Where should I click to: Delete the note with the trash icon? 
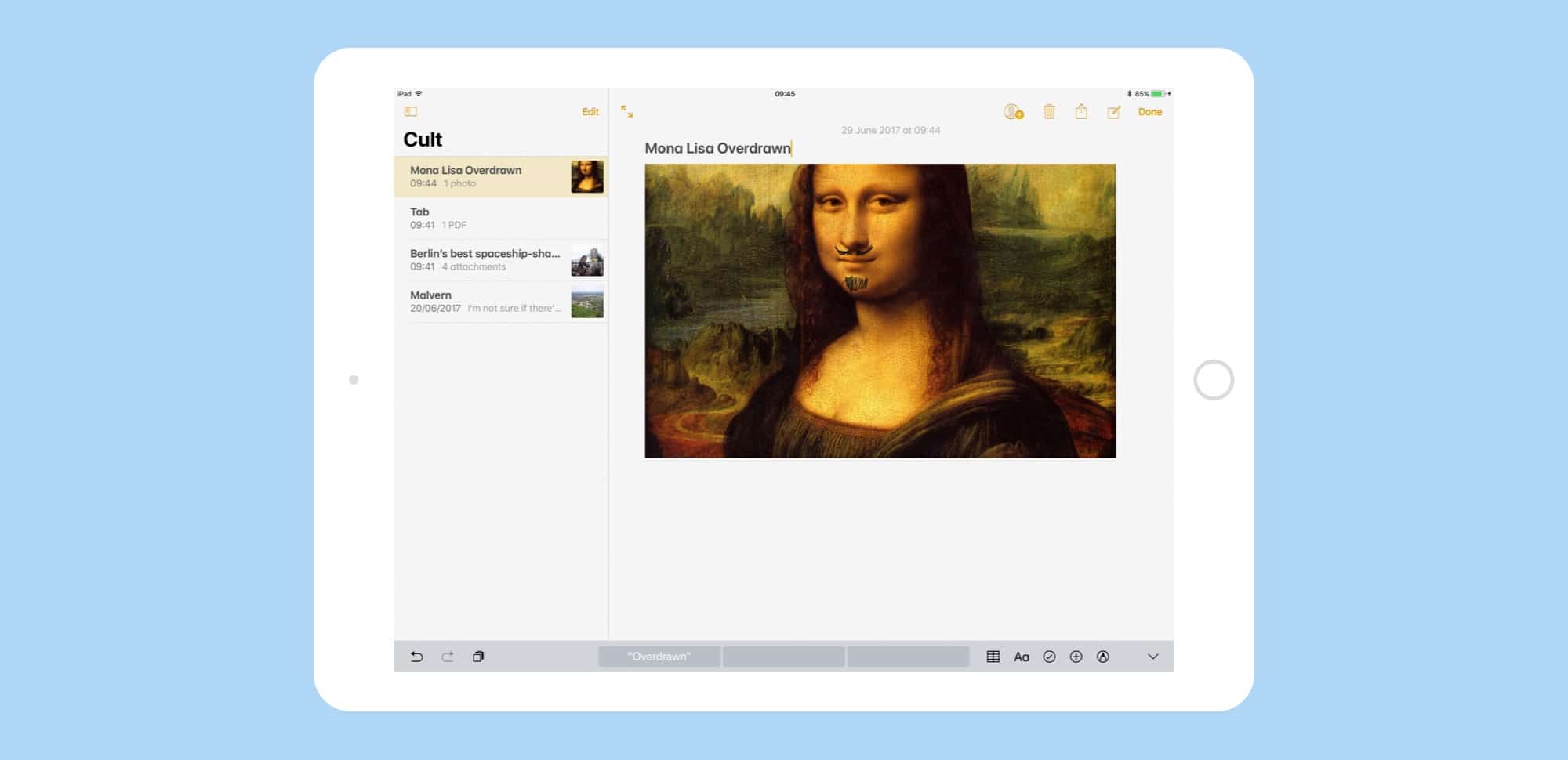(x=1049, y=111)
